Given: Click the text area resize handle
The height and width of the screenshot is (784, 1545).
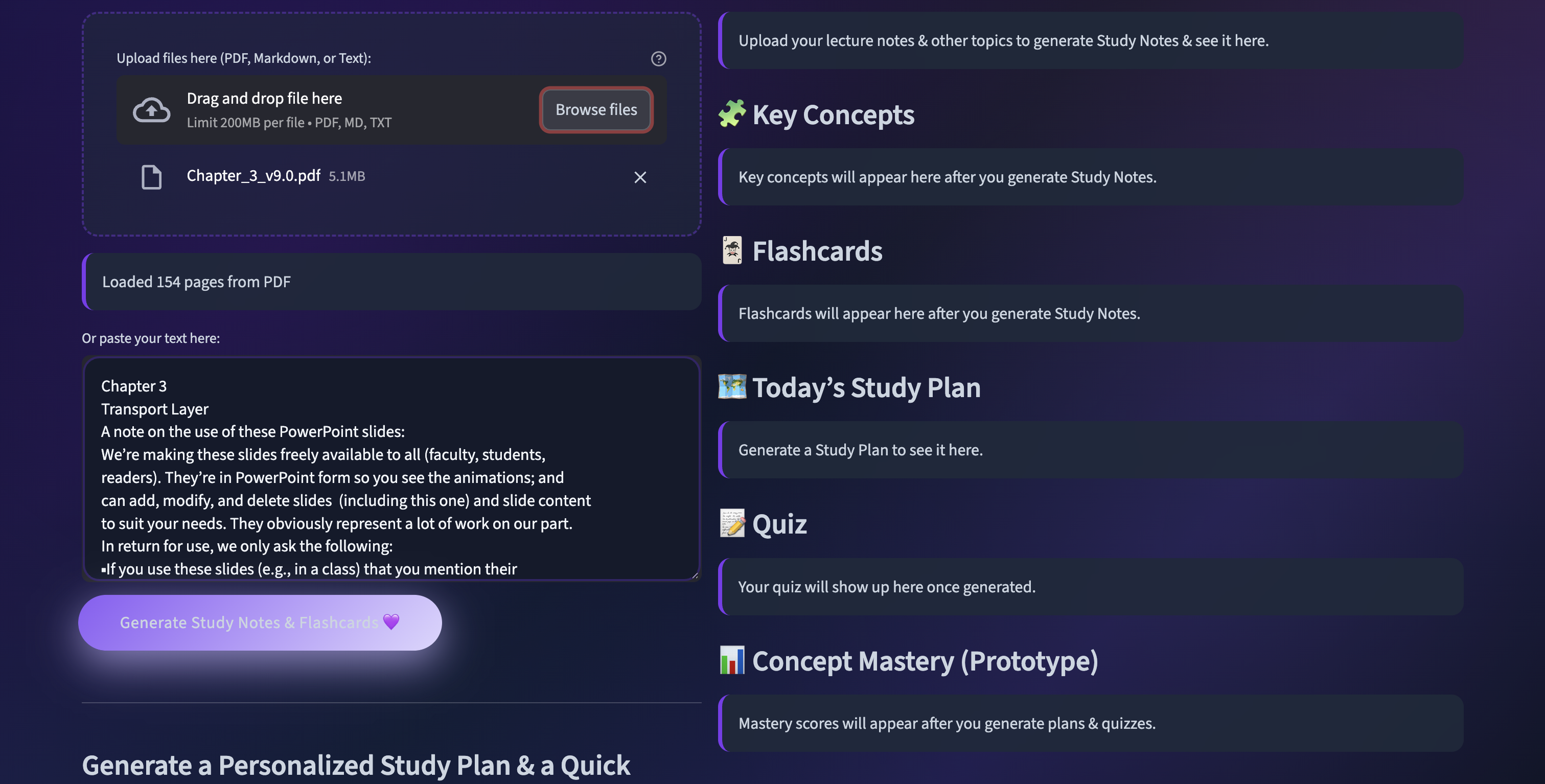Looking at the screenshot, I should pyautogui.click(x=695, y=575).
